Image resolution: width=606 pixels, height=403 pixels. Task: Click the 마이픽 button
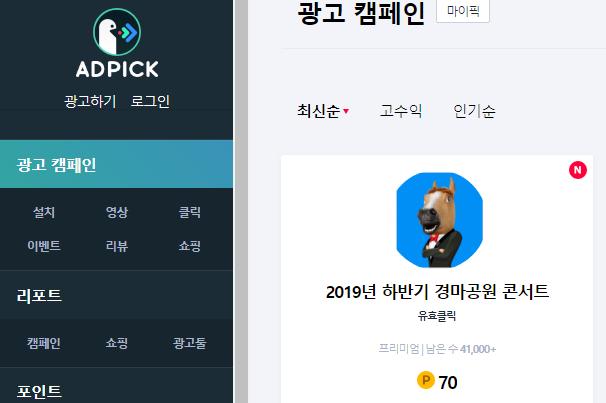pyautogui.click(x=463, y=11)
